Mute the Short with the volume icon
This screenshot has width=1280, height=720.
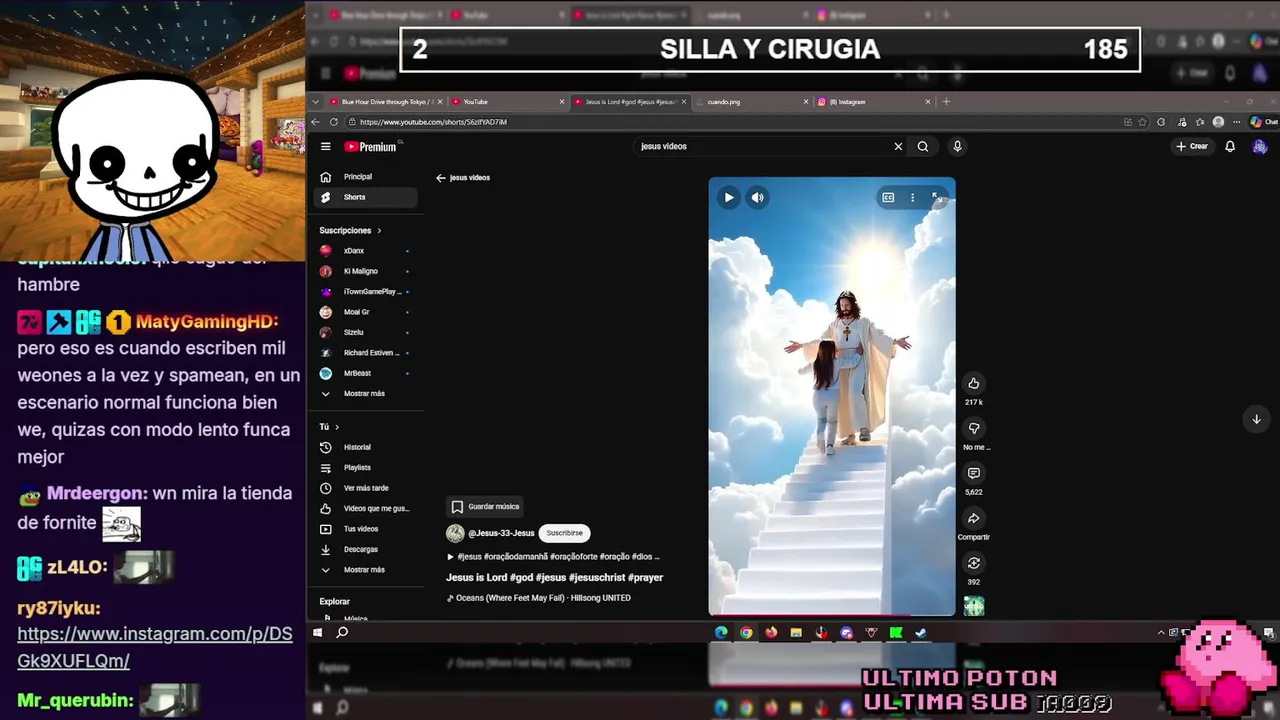coord(758,198)
